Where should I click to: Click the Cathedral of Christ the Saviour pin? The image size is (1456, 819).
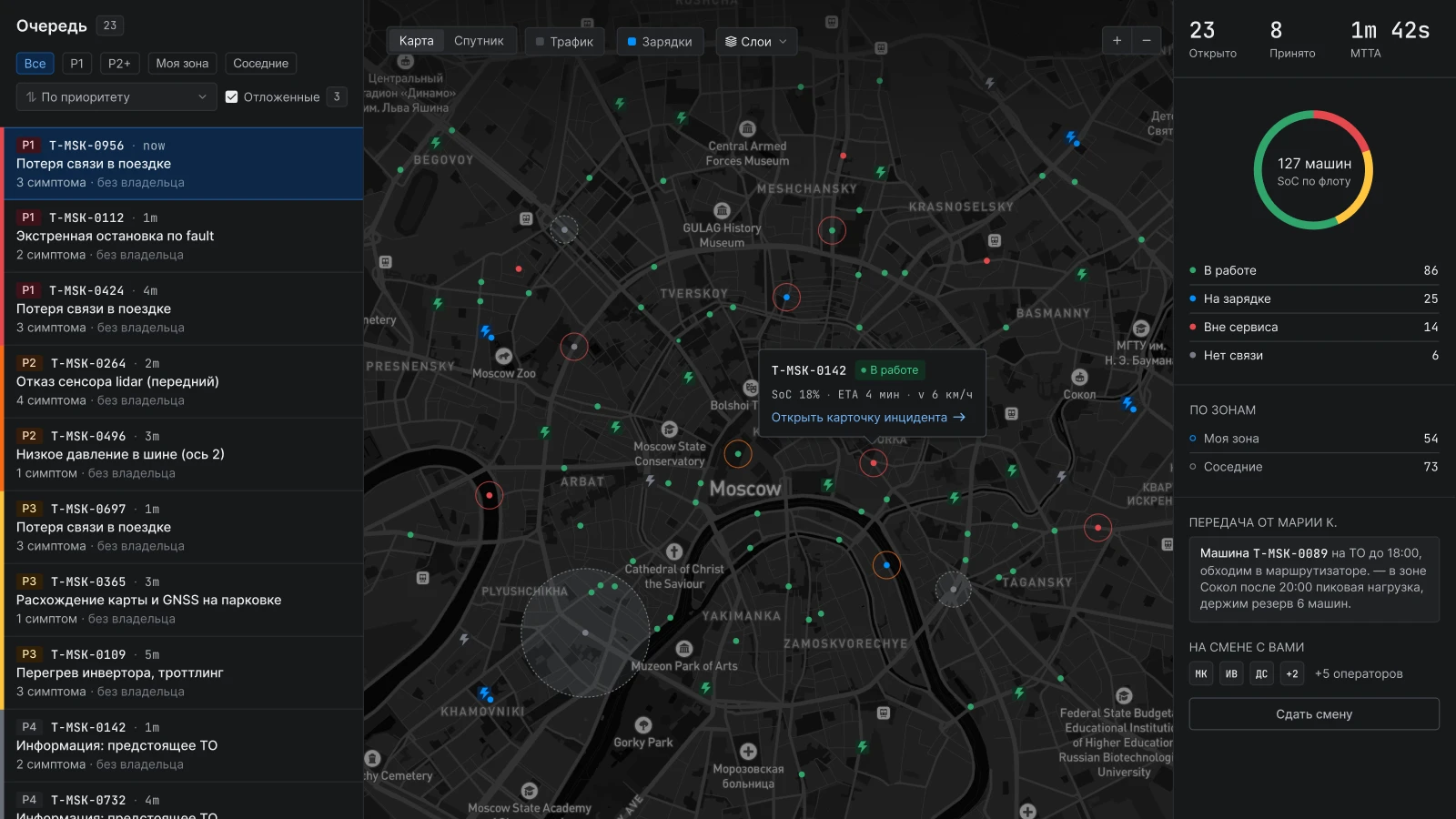pos(674,551)
